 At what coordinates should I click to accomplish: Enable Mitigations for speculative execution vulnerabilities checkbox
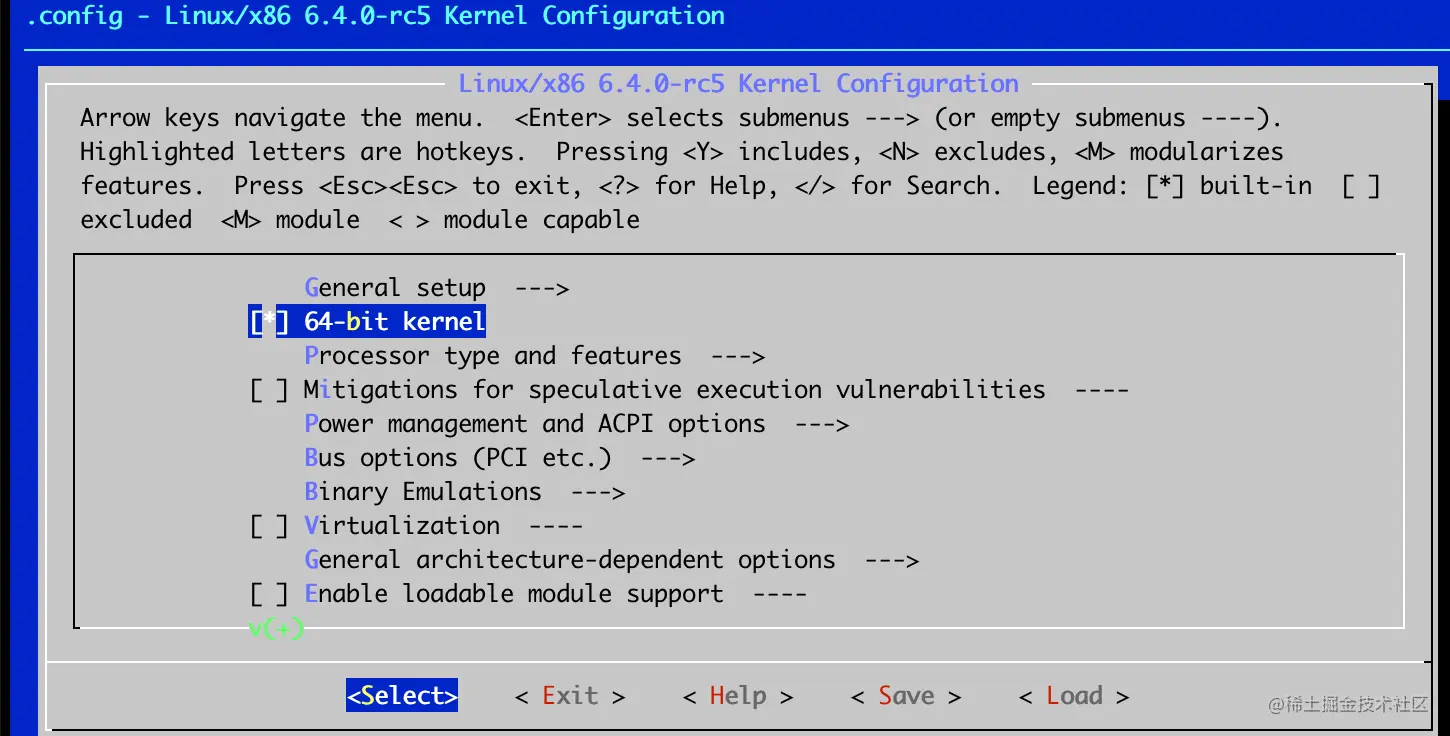(x=268, y=390)
